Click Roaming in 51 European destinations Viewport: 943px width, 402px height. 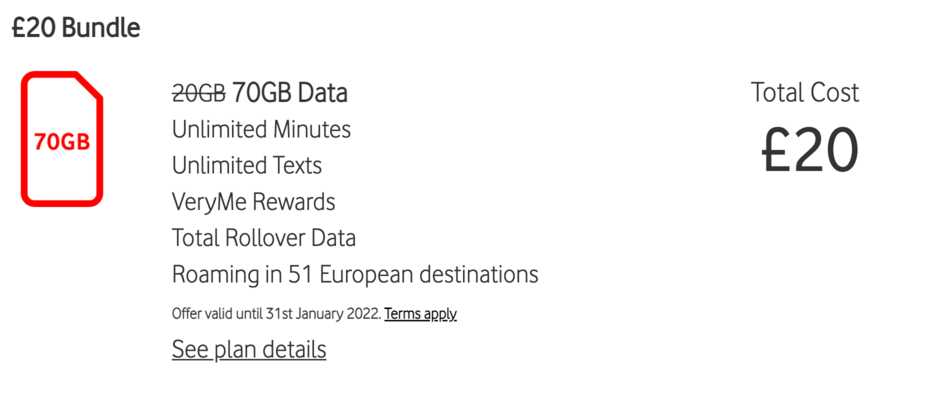355,275
